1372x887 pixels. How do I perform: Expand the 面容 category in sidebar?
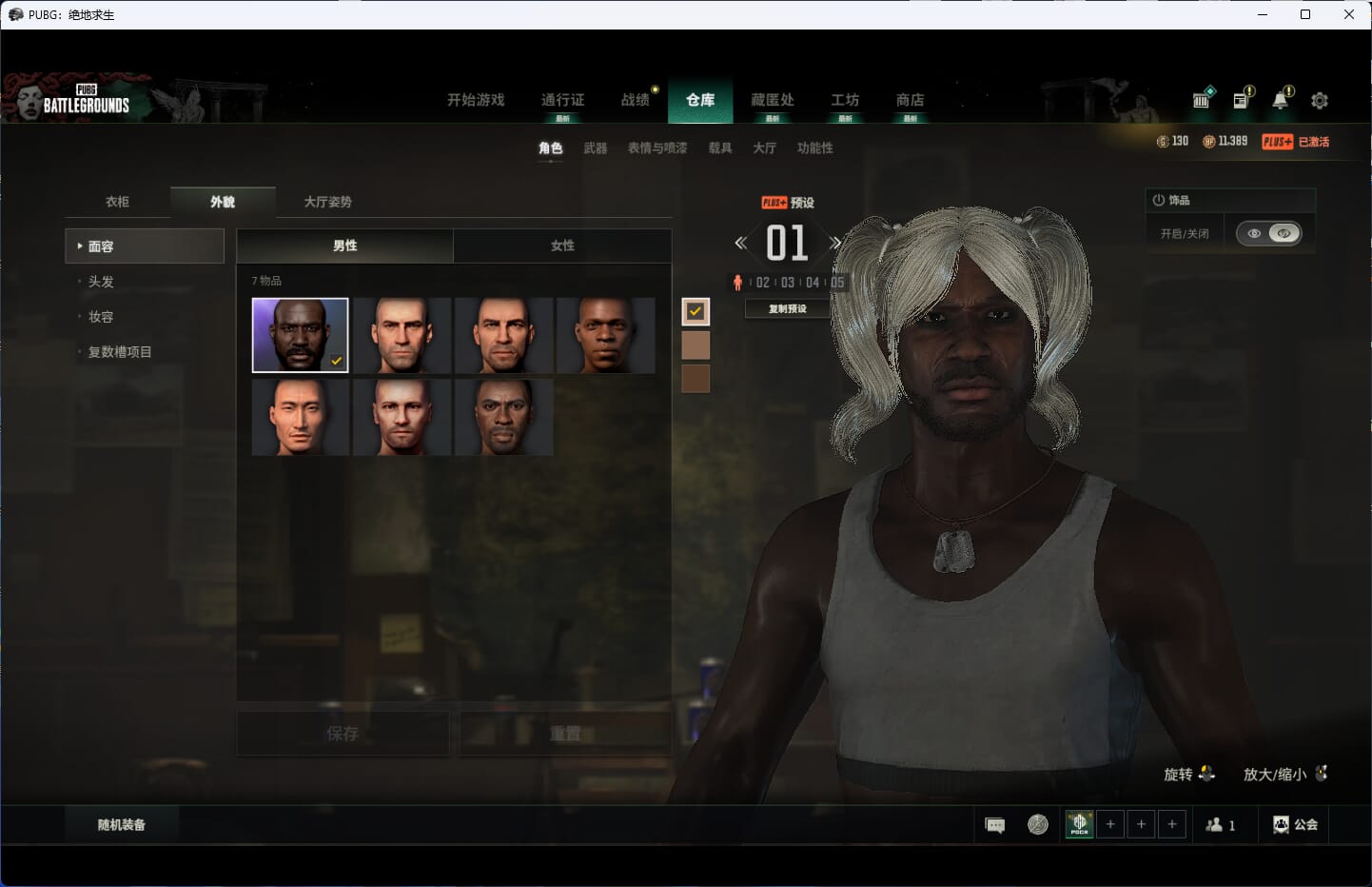(x=145, y=246)
